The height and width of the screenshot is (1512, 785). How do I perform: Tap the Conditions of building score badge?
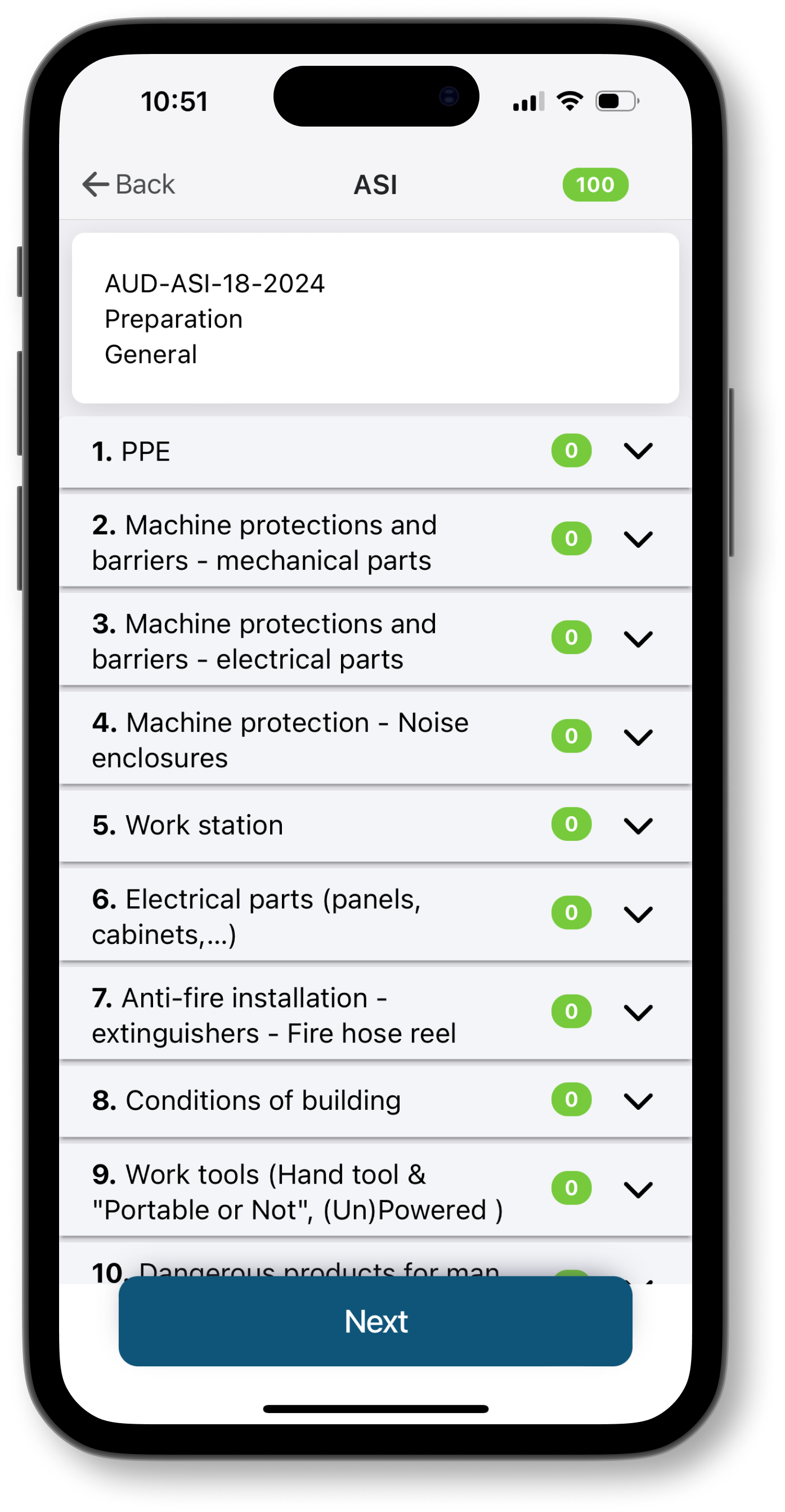[x=571, y=1099]
